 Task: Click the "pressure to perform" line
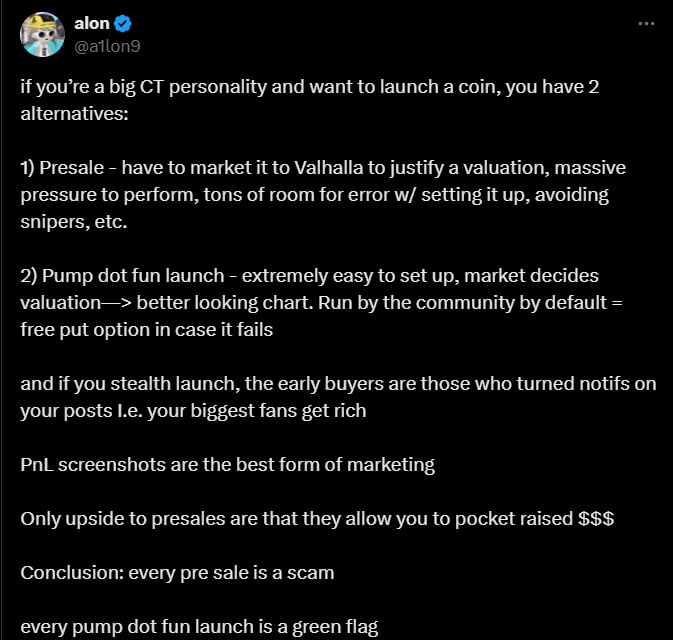[x=314, y=195]
